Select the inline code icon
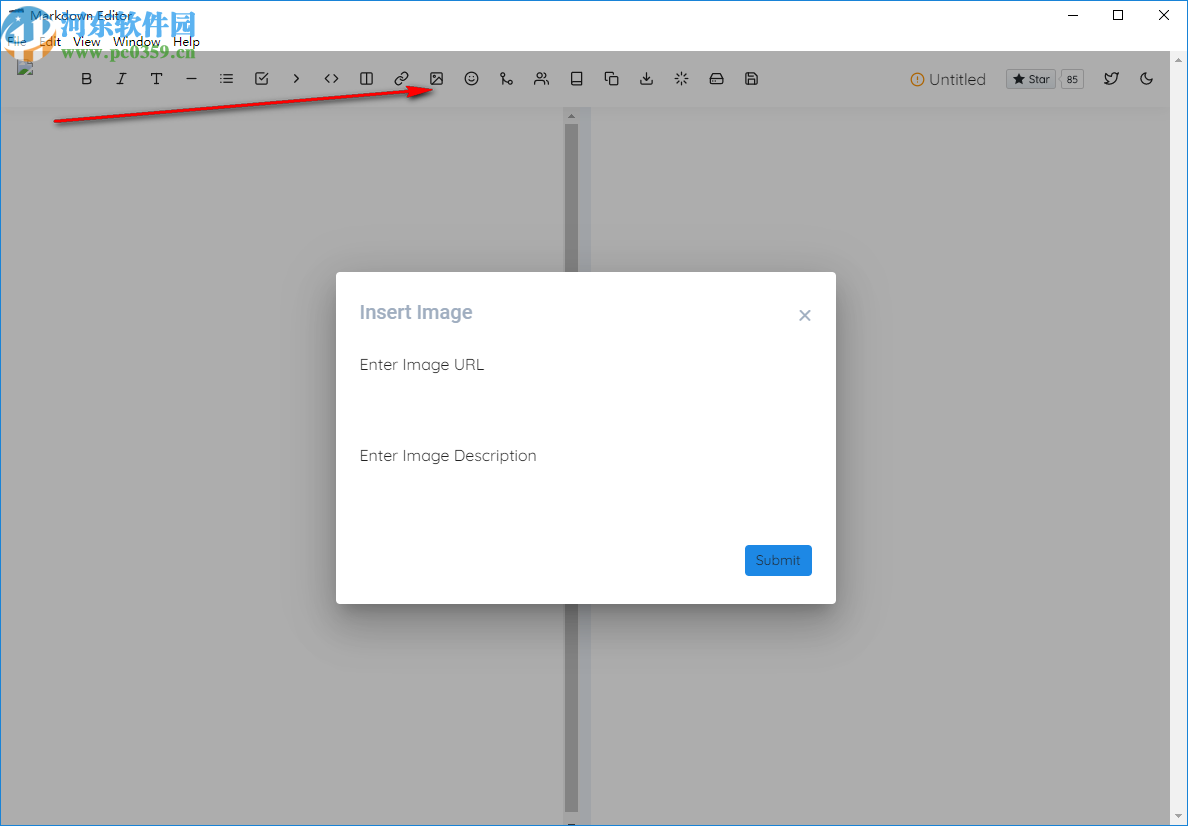This screenshot has width=1188, height=826. tap(331, 78)
